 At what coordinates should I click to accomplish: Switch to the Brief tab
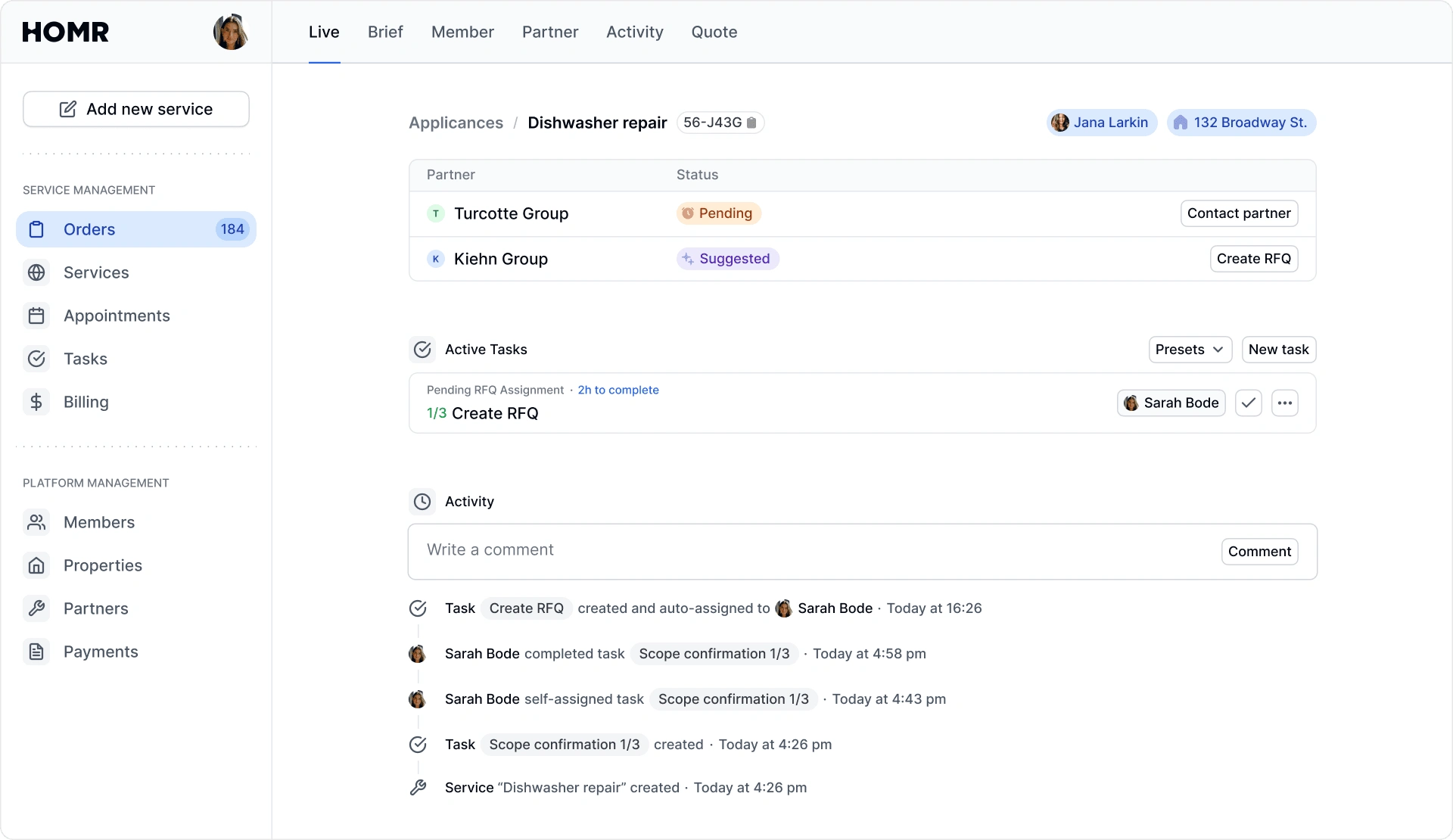tap(385, 32)
